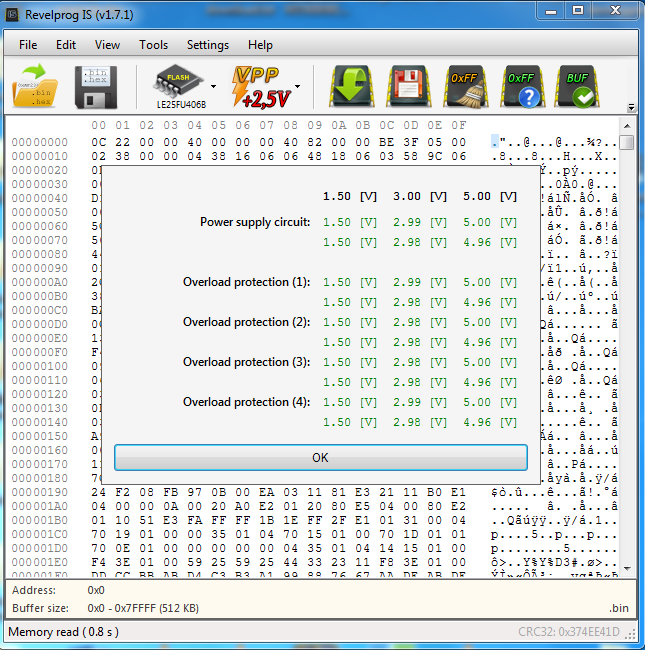
Task: Click the erase memory 0xFF broom icon
Action: click(x=464, y=87)
